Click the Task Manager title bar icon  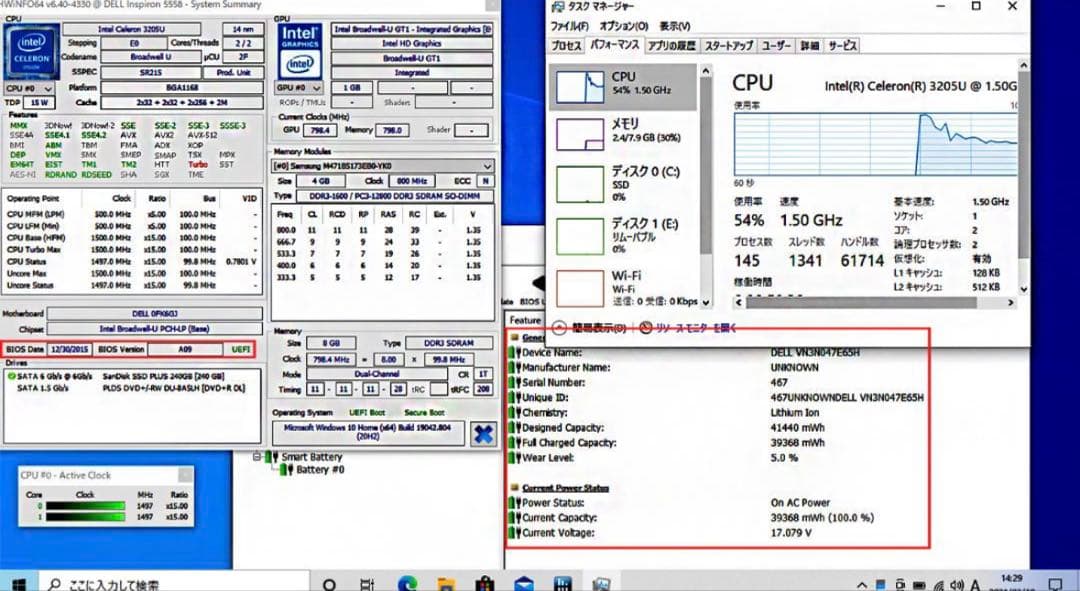click(559, 7)
